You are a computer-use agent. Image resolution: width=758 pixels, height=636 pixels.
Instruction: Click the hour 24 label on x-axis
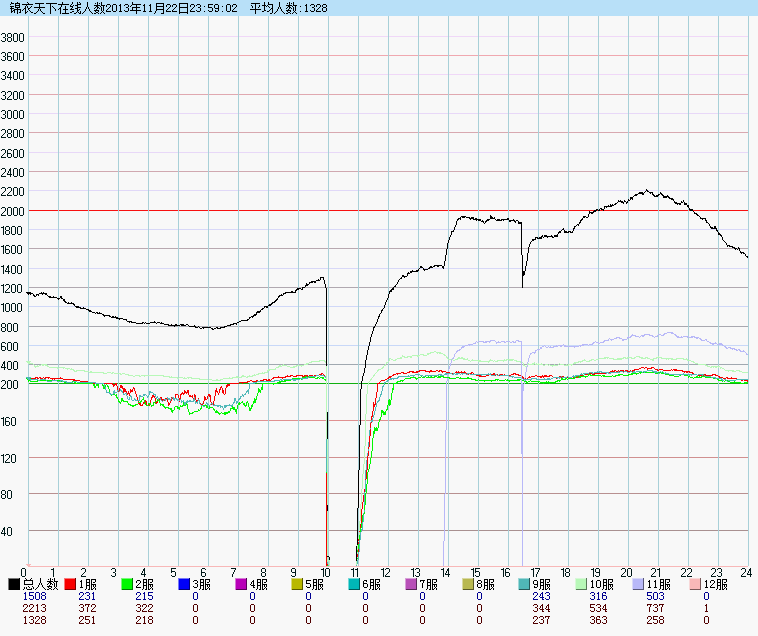pos(743,573)
